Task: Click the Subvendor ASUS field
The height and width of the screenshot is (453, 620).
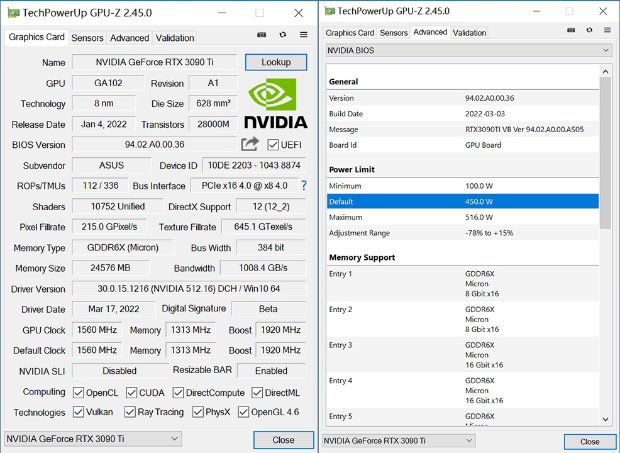Action: tap(112, 165)
